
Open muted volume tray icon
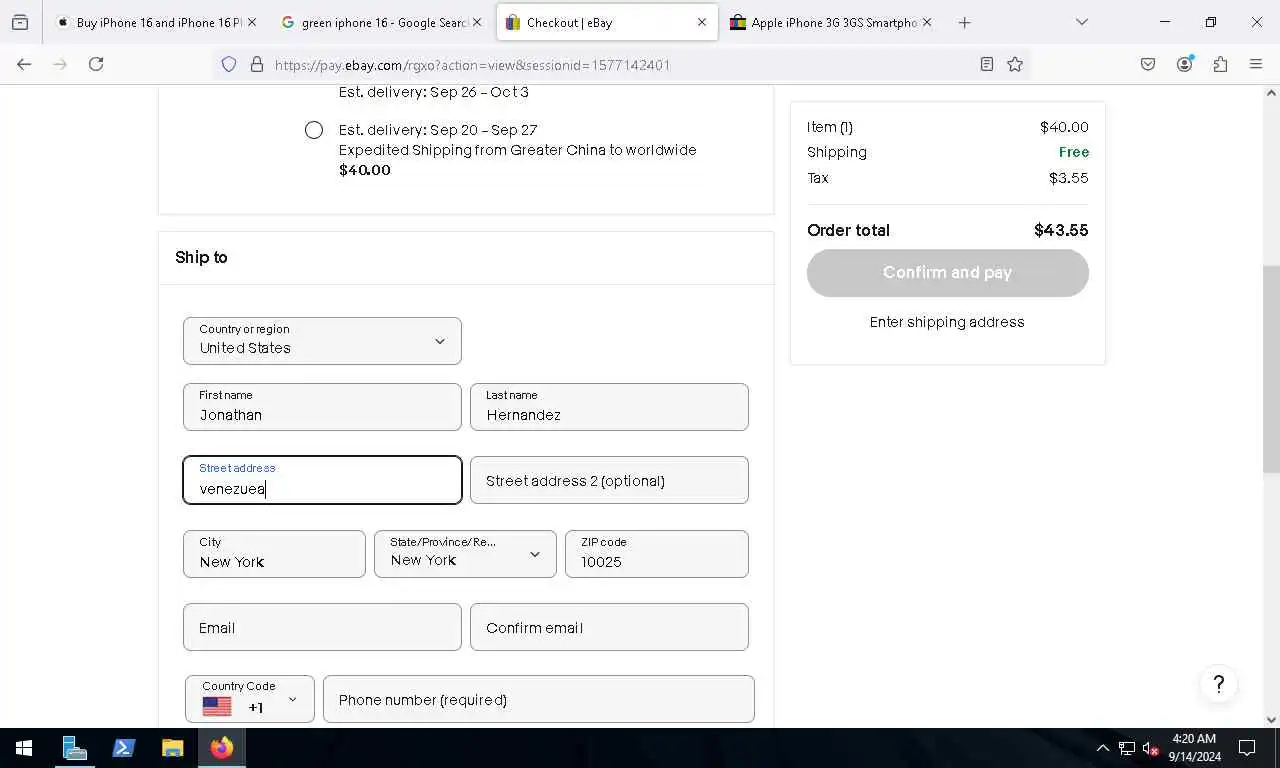[1150, 748]
